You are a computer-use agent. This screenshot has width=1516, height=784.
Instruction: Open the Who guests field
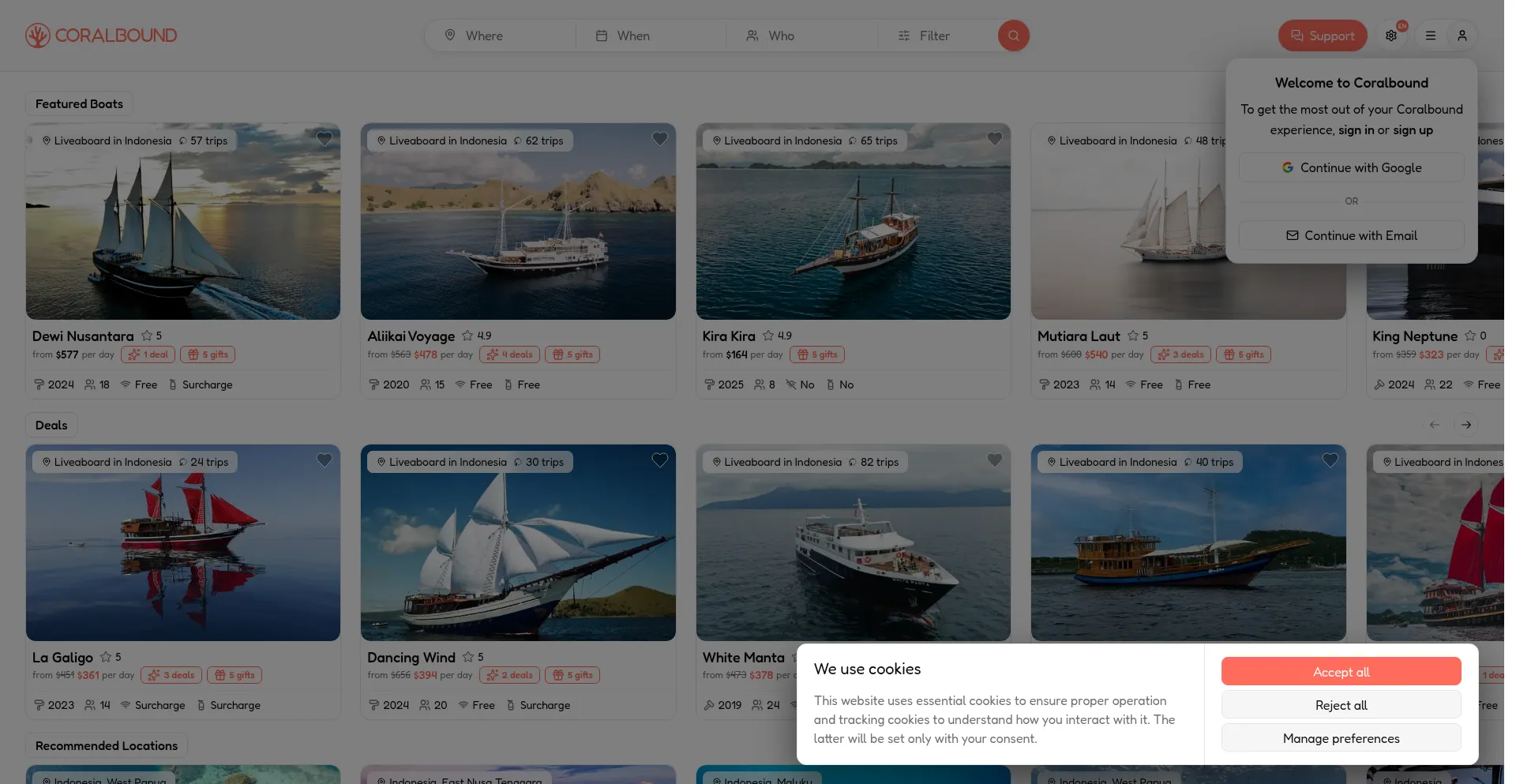pos(802,36)
